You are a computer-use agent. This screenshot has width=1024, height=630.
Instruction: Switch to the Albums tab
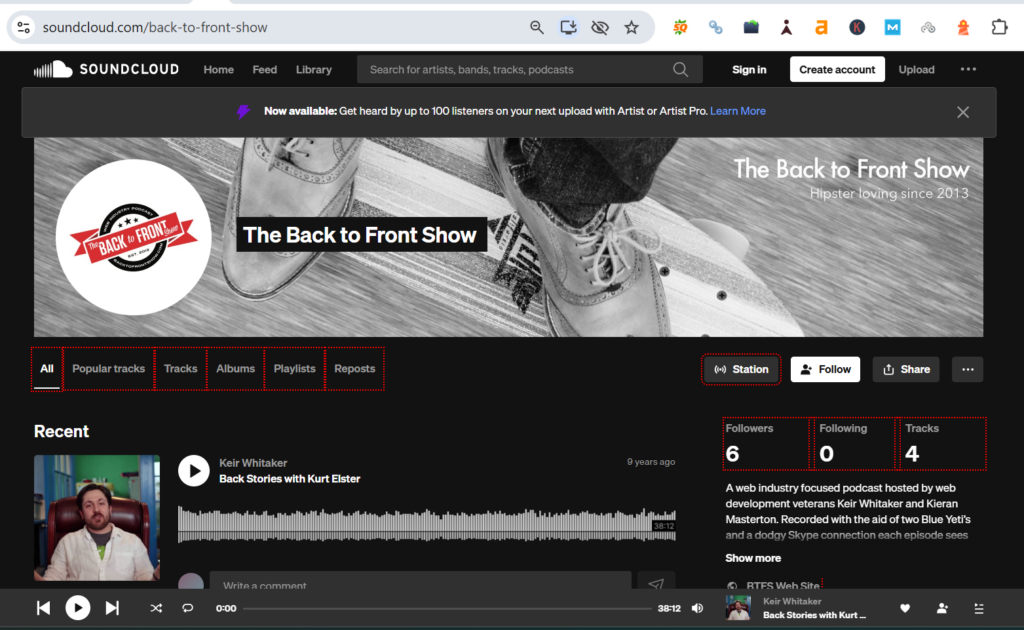(235, 369)
